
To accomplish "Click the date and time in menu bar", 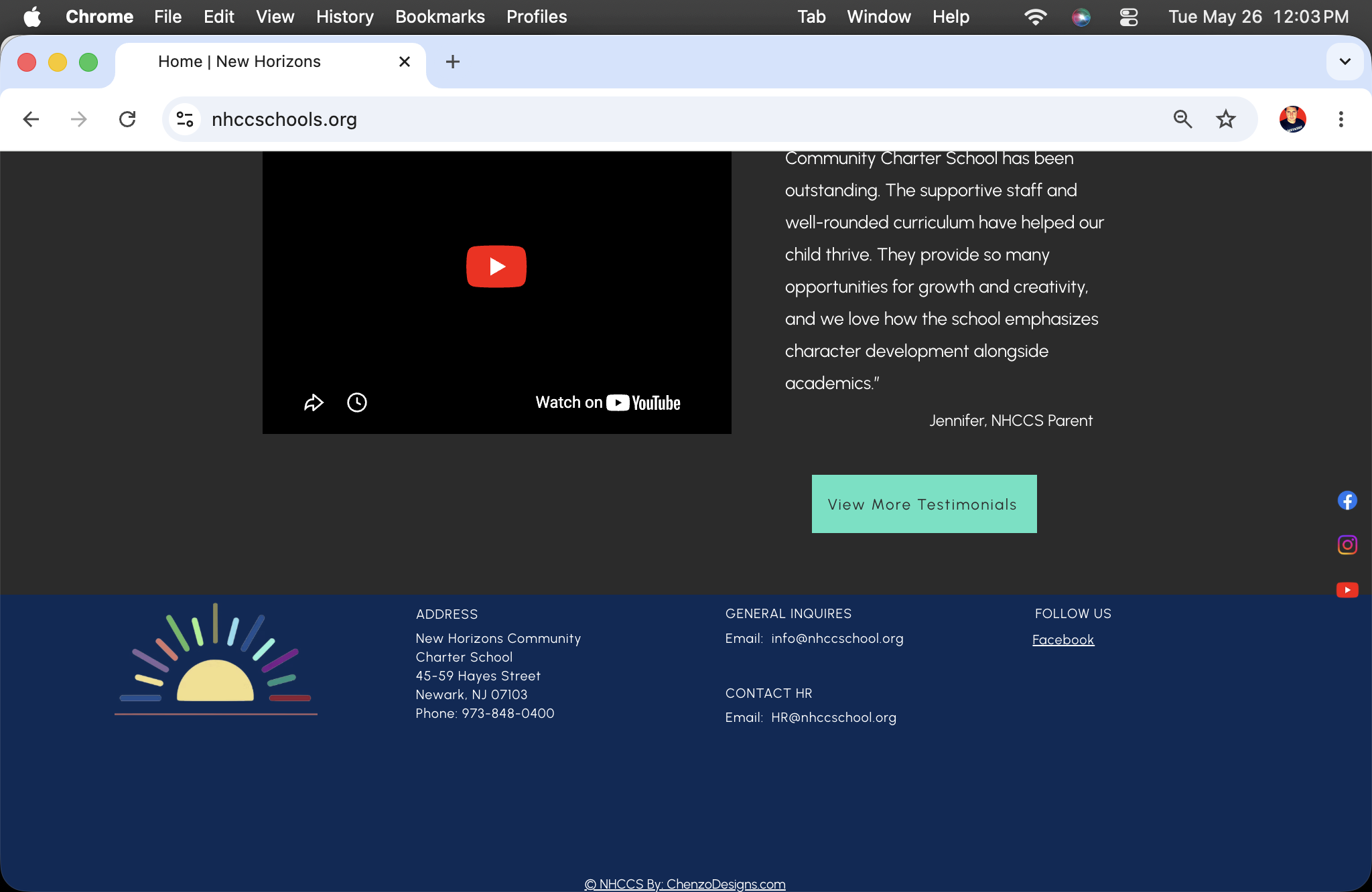I will (x=1259, y=17).
